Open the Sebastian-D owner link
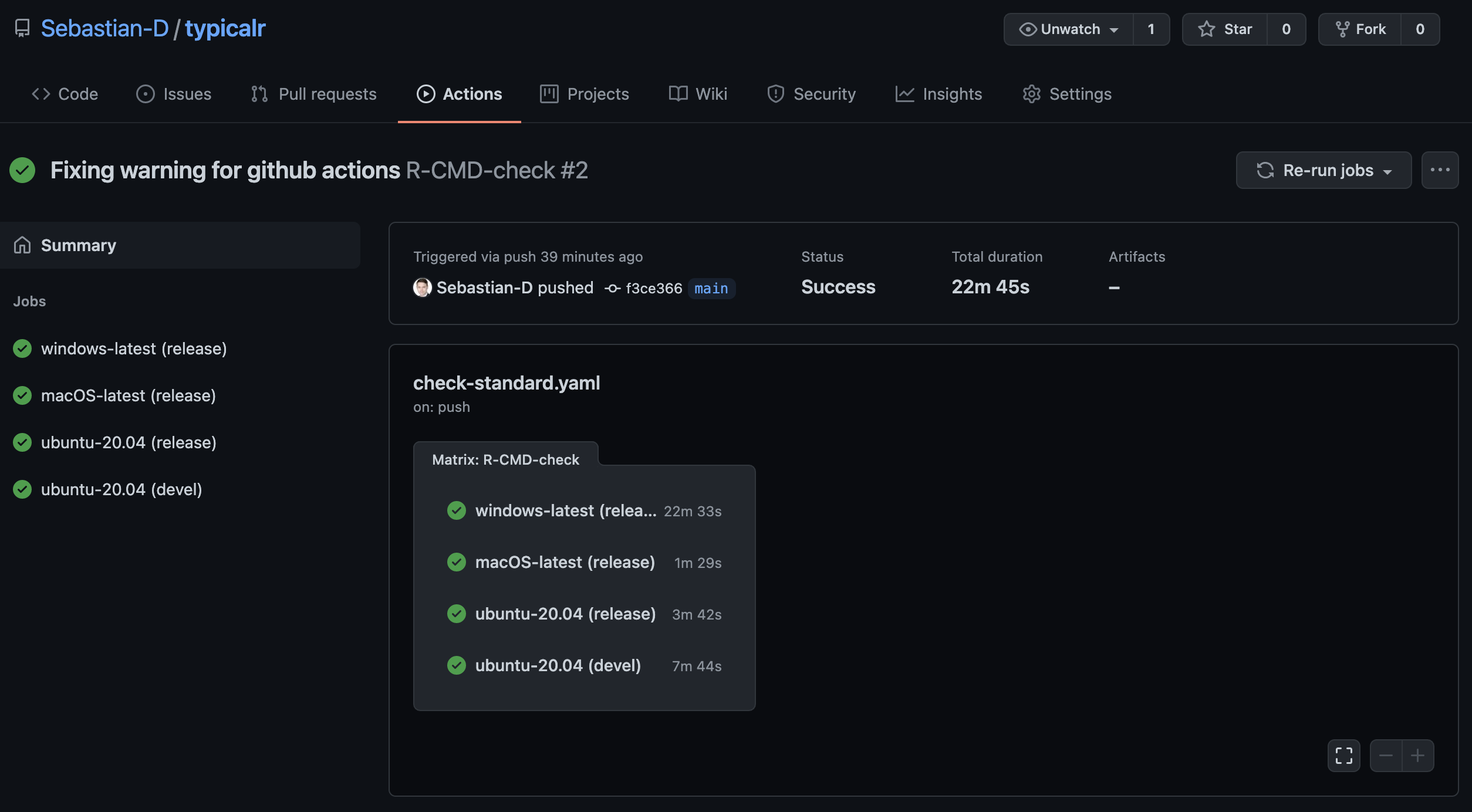This screenshot has height=812, width=1472. [x=104, y=28]
